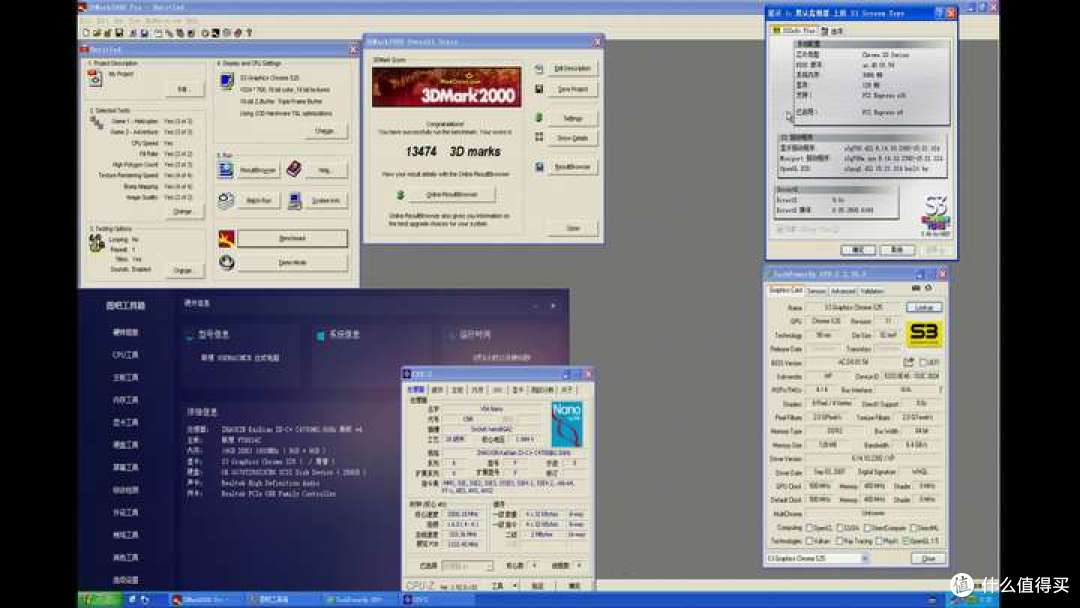
Task: Select the Graphics Card tab in GPU-Z
Action: pos(785,291)
